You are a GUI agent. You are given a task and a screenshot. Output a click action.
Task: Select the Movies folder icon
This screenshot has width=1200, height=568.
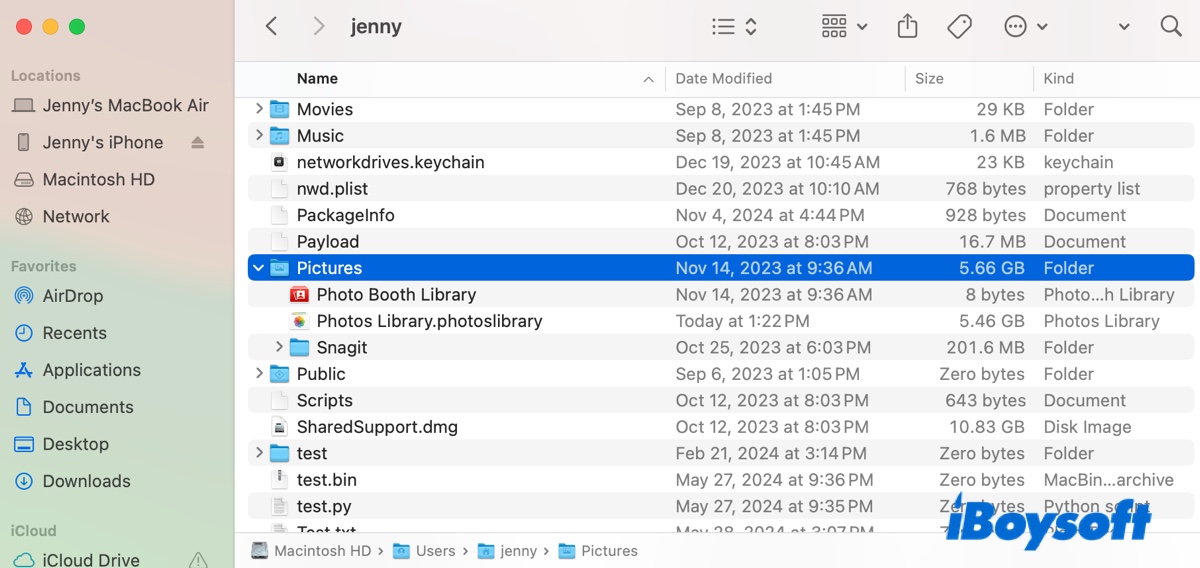(279, 109)
